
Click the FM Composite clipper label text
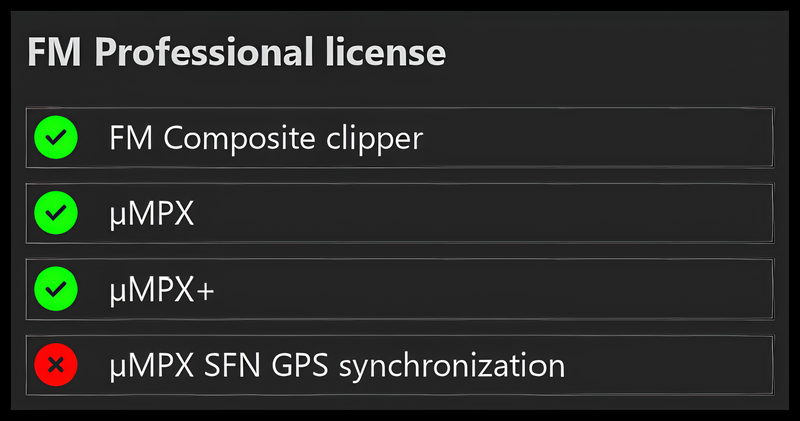266,139
